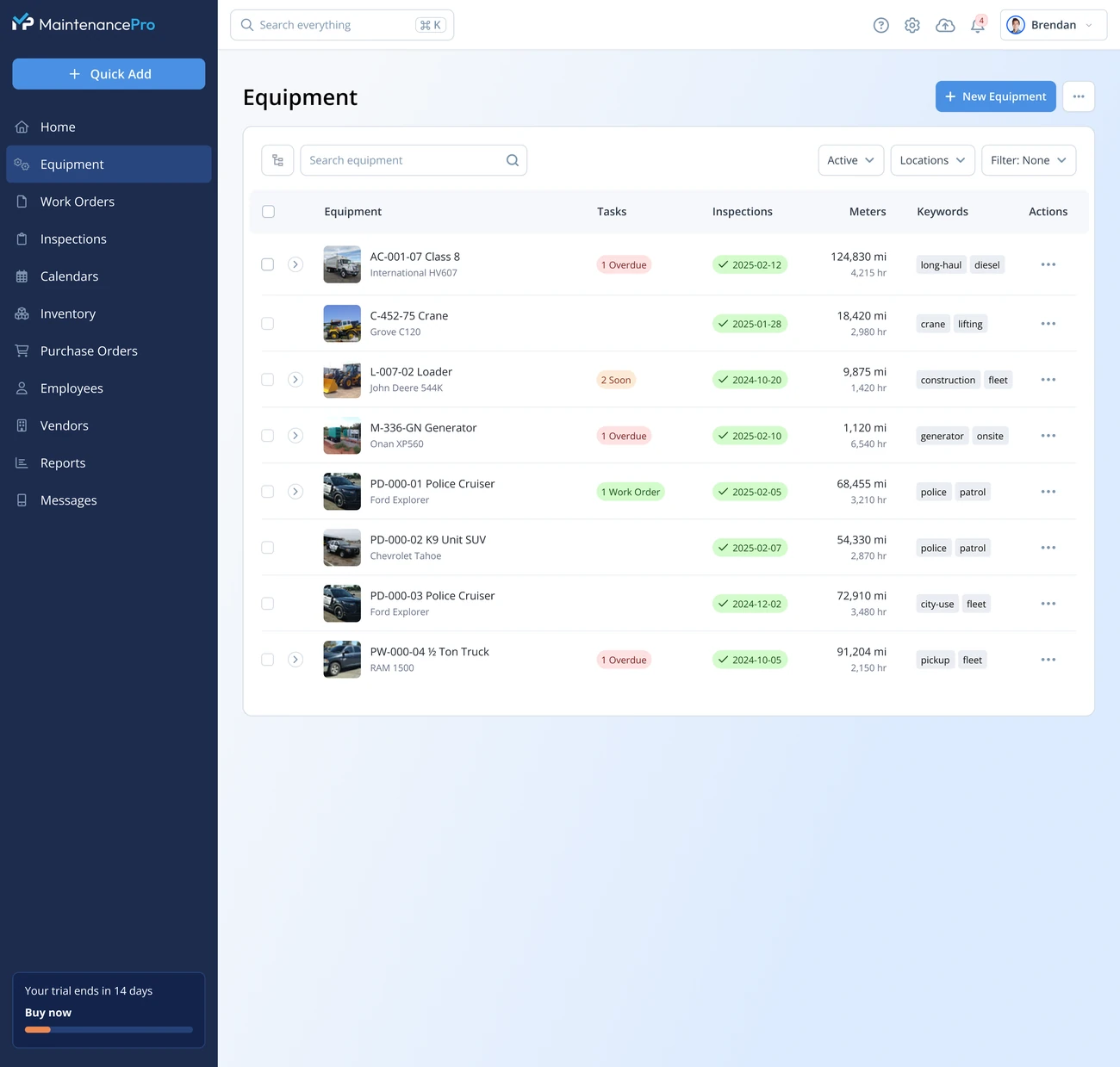Click Brendan's avatar picture
Viewport: 1120px width, 1067px height.
(1016, 25)
